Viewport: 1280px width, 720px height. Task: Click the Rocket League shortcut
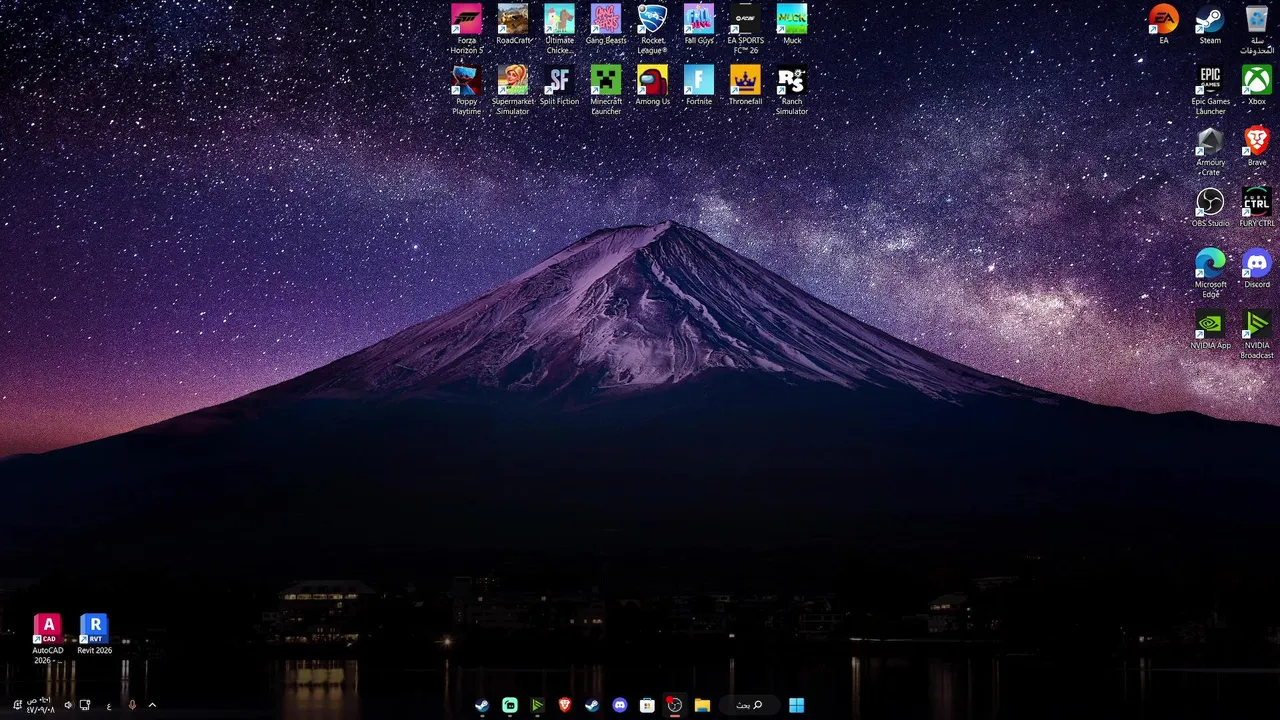[x=652, y=30]
